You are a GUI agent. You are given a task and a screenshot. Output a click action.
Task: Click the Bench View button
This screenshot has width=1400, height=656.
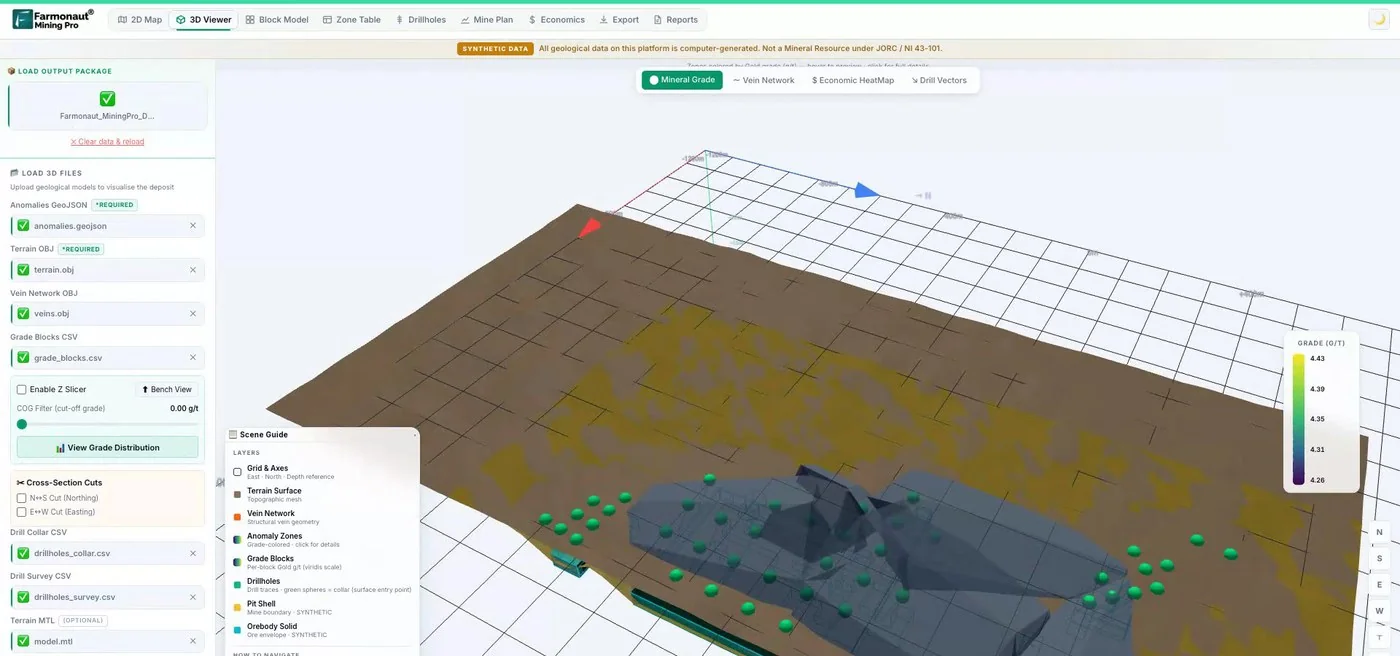(167, 390)
